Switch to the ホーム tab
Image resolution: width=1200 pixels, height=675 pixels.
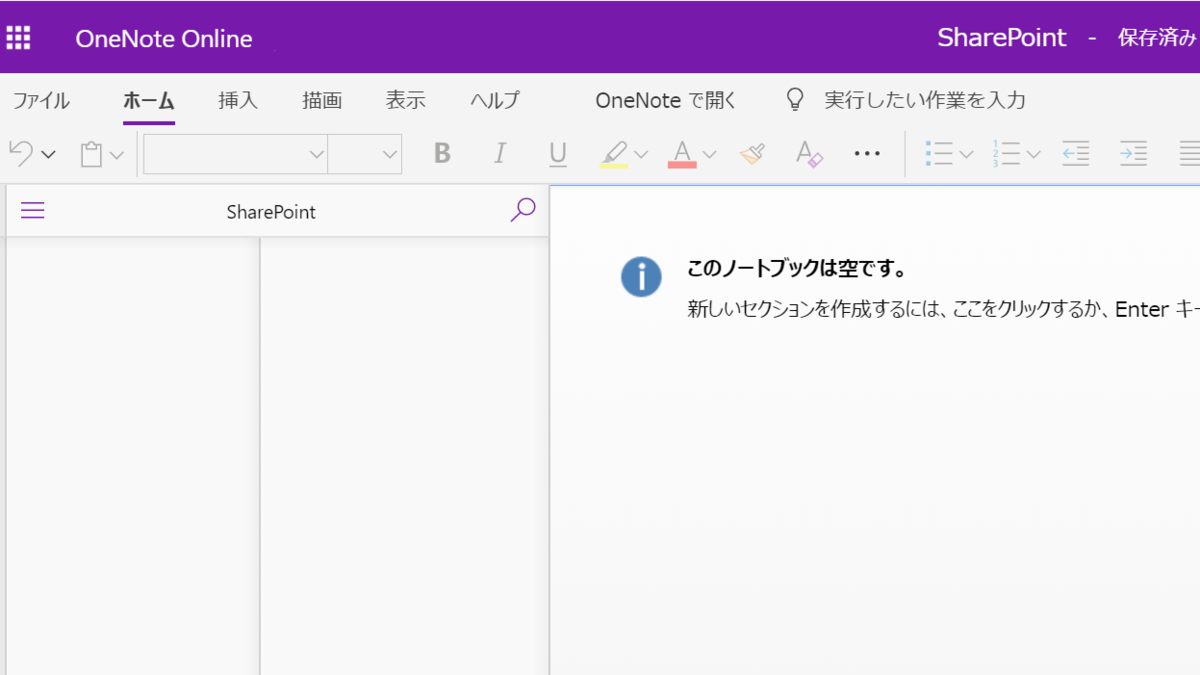(x=149, y=100)
